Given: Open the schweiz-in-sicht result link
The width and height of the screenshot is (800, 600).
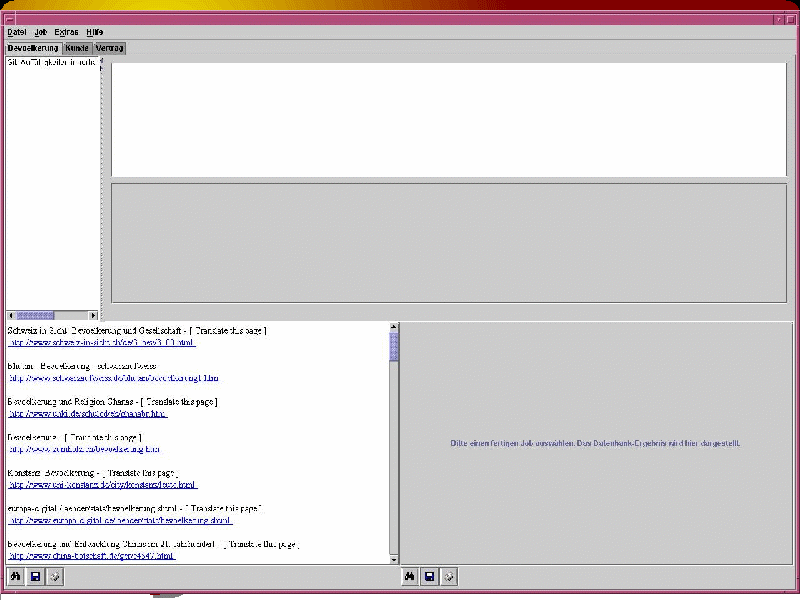Looking at the screenshot, I should tap(102, 342).
